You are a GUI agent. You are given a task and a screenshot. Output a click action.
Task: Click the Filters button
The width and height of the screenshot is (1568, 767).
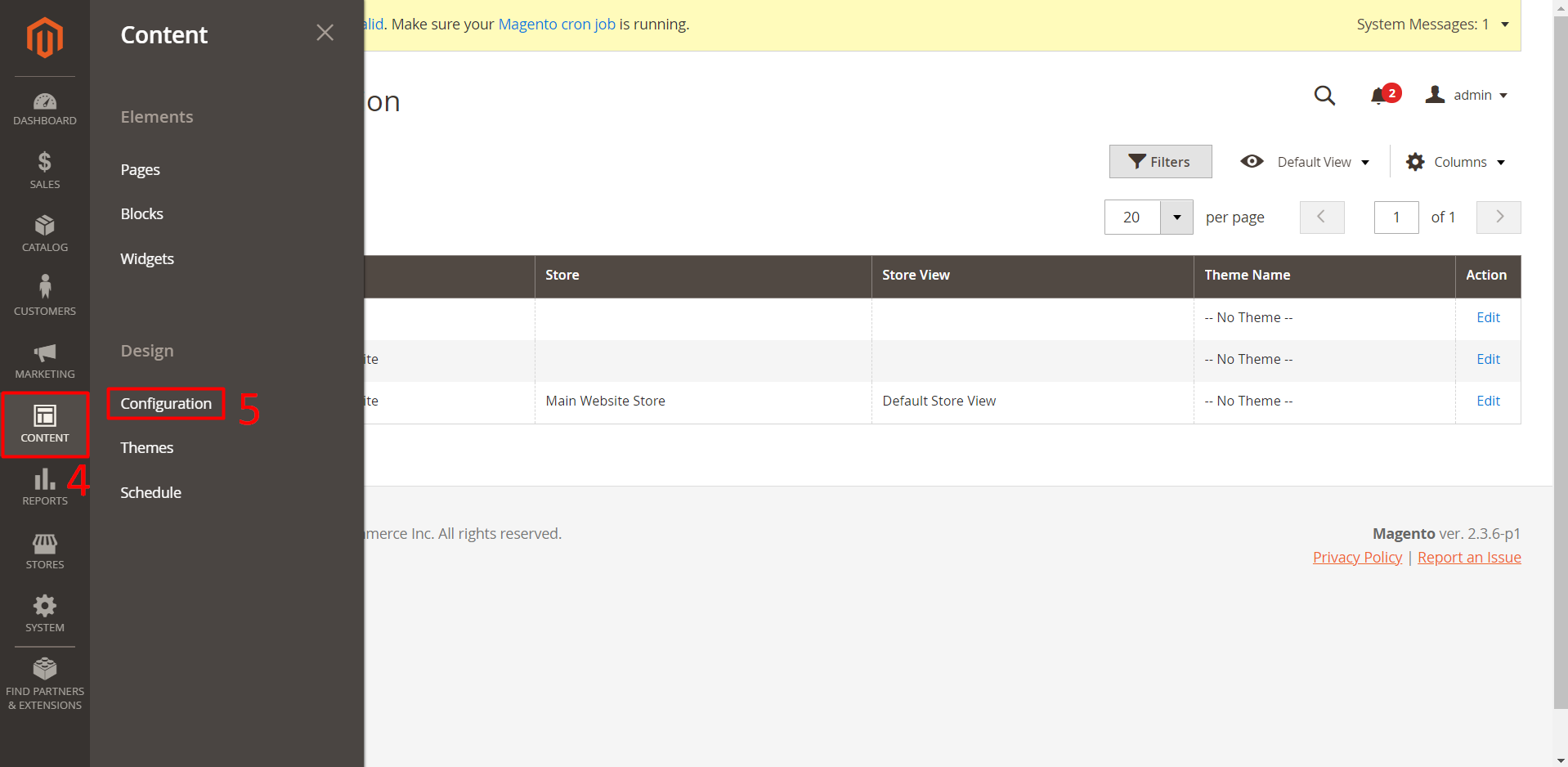(1159, 162)
